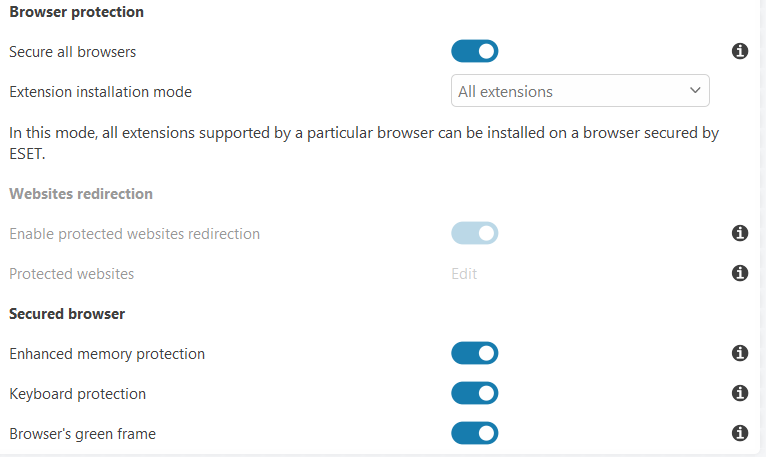Image resolution: width=766 pixels, height=457 pixels.
Task: Click the Secured browser section heading
Action: tap(67, 314)
